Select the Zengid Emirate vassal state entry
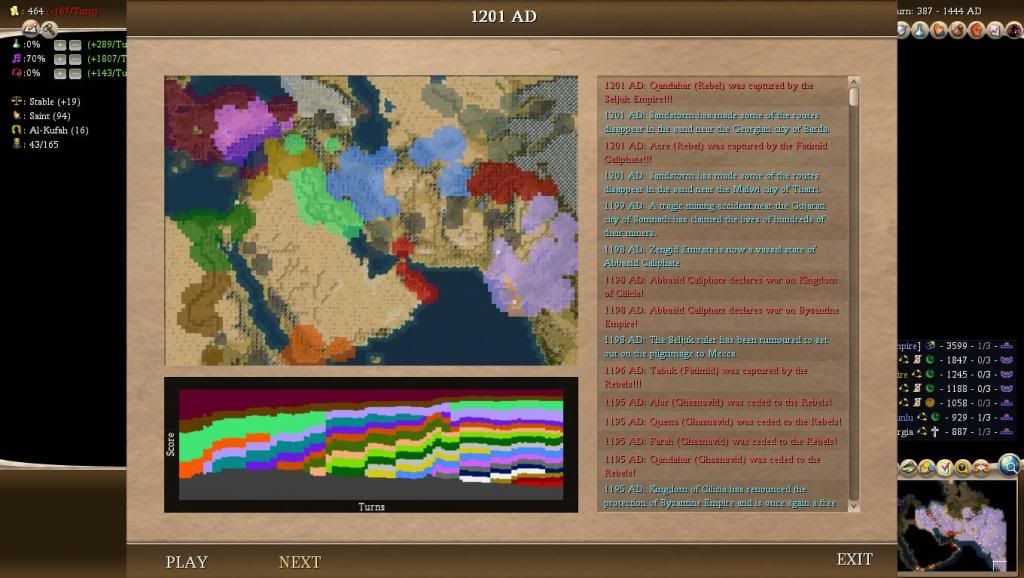Screen dimensions: 1024x578 (x=722, y=256)
